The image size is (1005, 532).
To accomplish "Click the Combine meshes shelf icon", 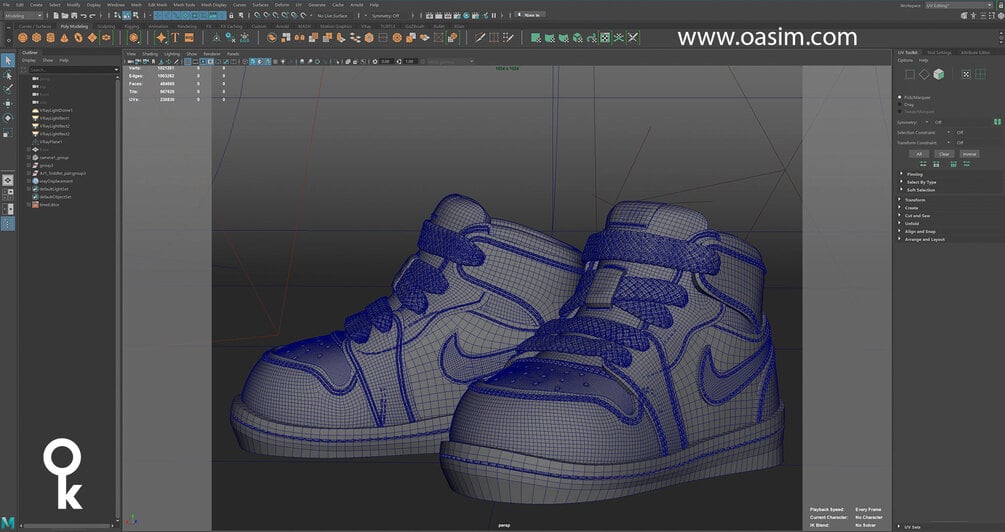I will [285, 38].
